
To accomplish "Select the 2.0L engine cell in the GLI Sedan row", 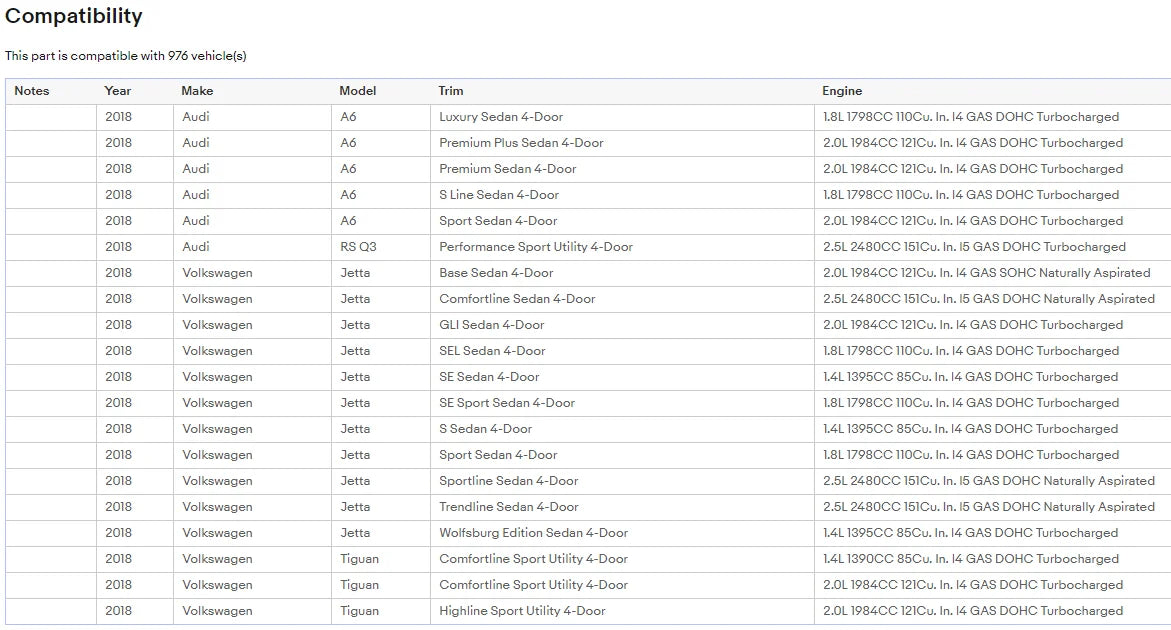I will point(993,325).
